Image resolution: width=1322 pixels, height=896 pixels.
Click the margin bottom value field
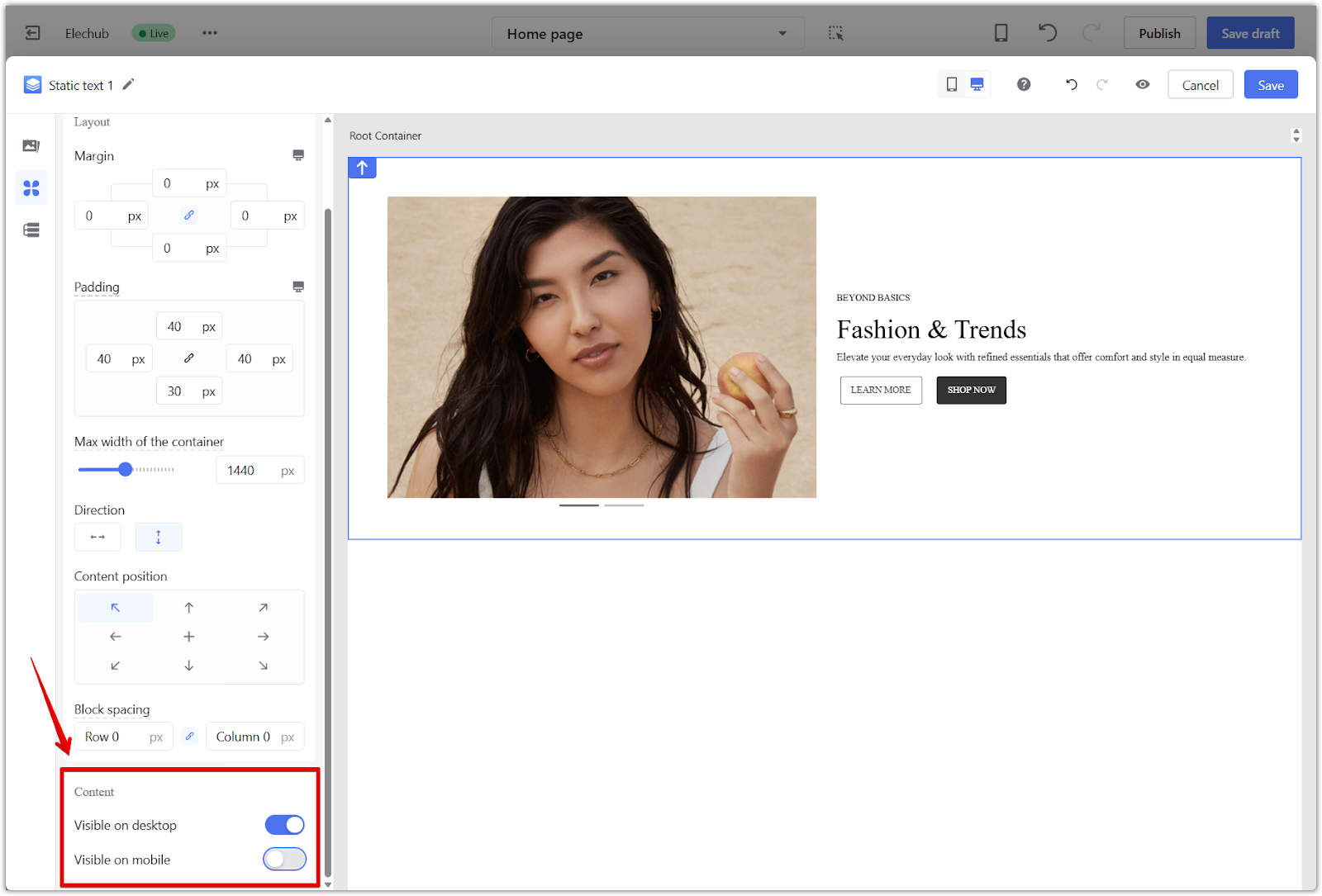click(x=189, y=248)
